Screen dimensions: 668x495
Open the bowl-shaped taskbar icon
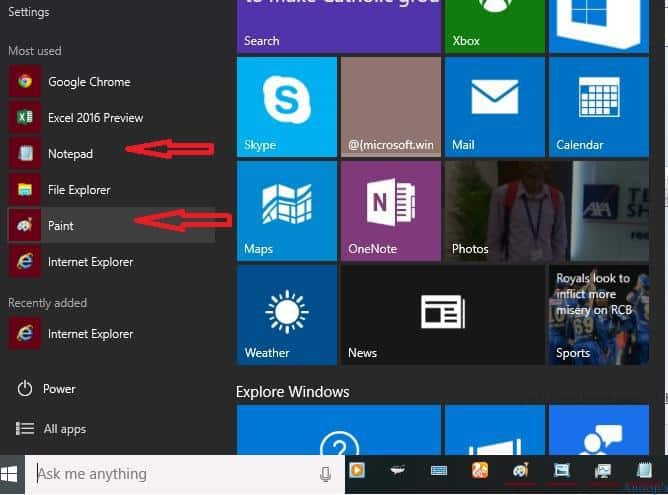[x=397, y=470]
